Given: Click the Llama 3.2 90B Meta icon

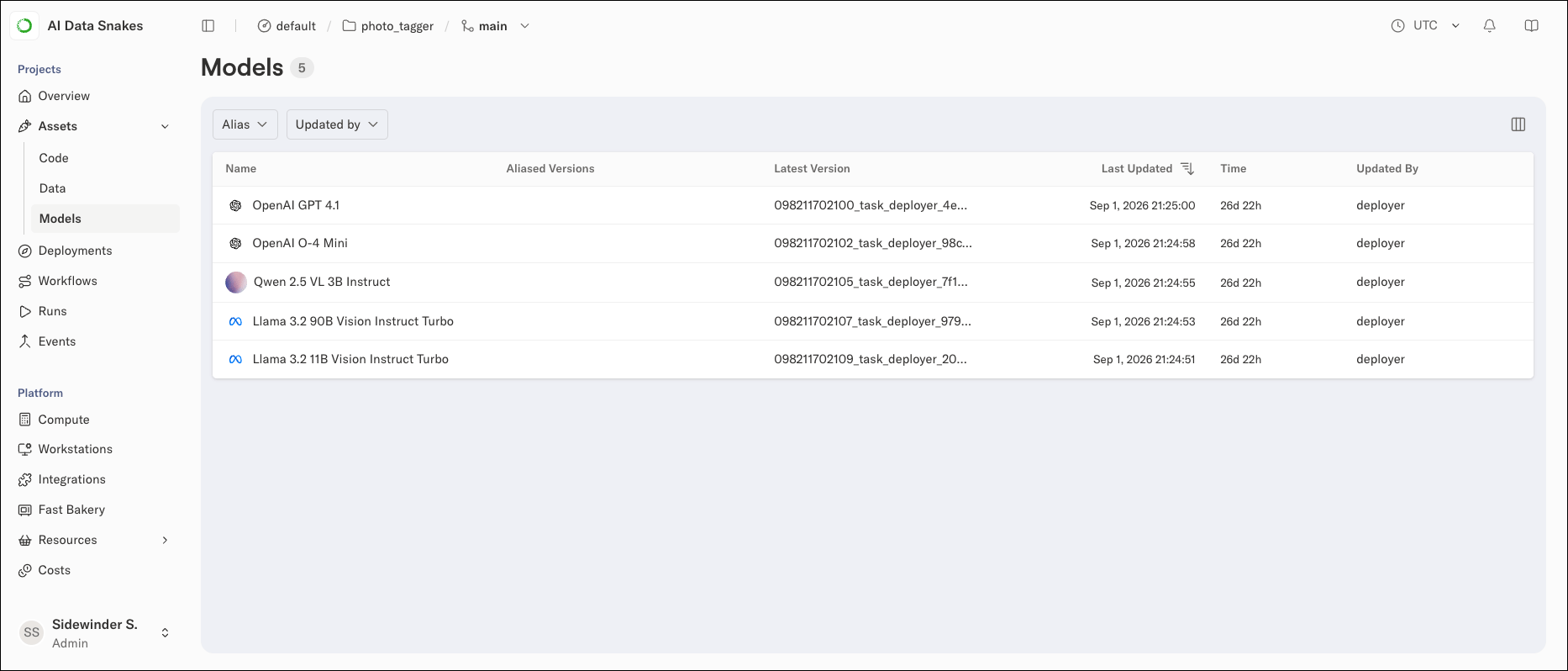Looking at the screenshot, I should (235, 321).
